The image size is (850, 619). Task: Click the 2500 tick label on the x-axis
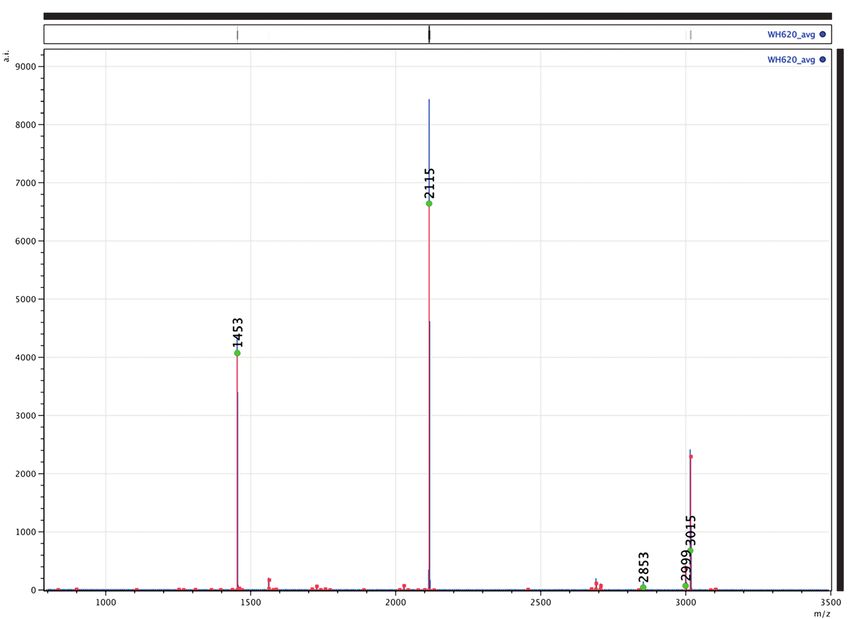540,602
